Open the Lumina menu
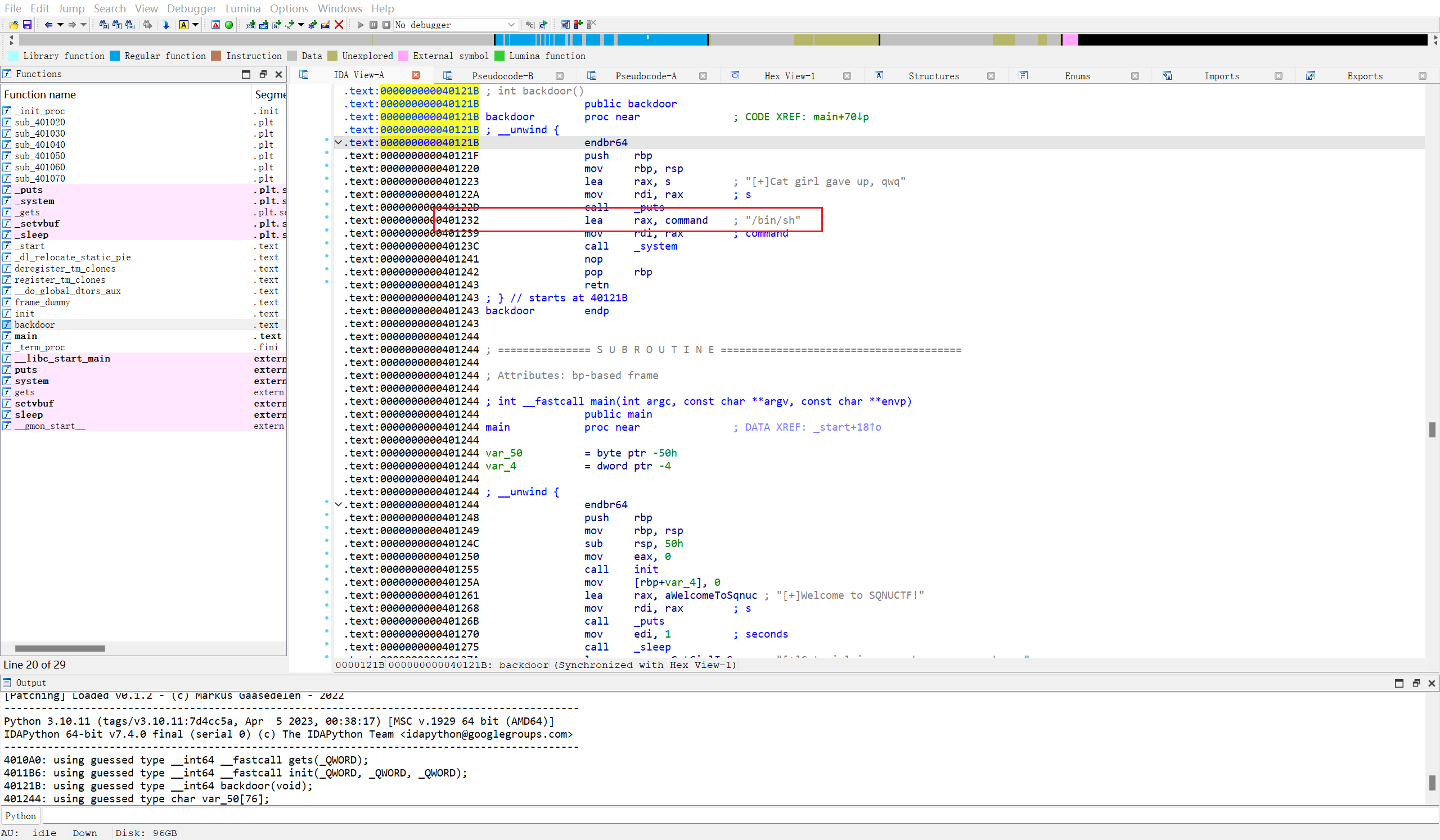 pos(243,8)
